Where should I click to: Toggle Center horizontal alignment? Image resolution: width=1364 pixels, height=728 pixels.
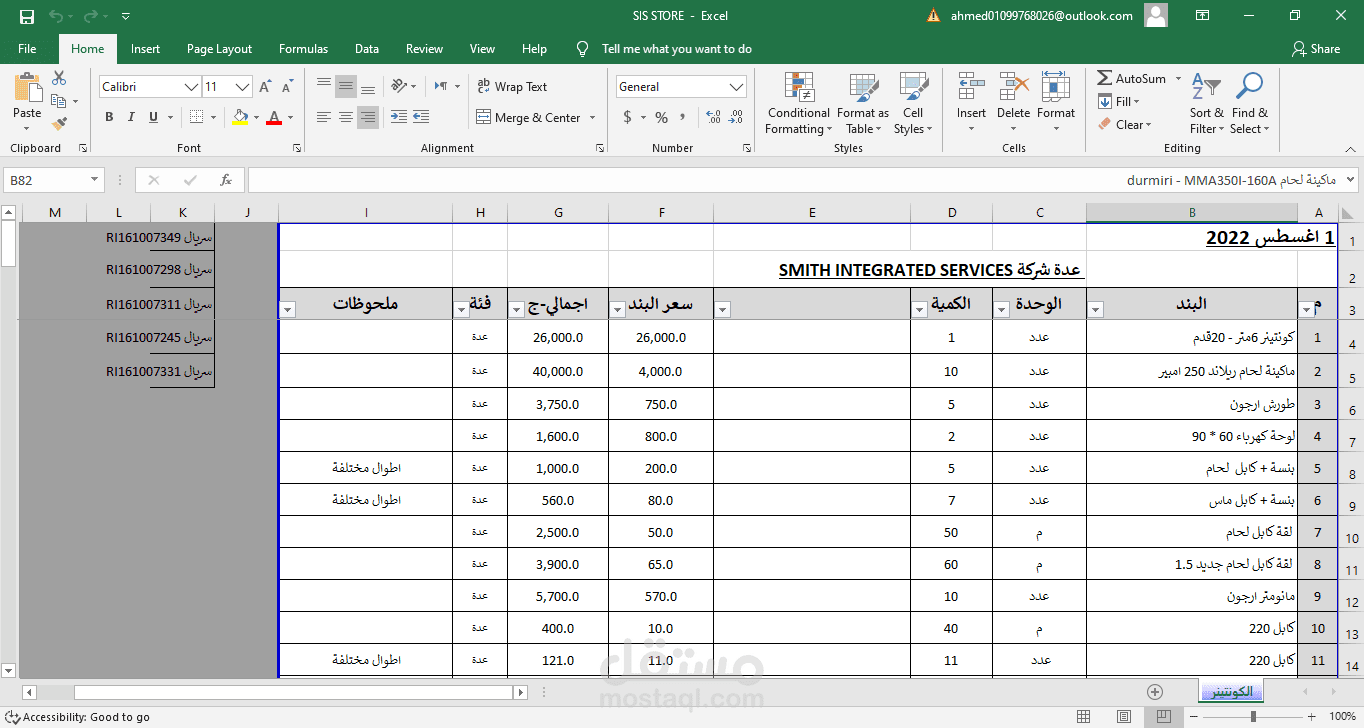pyautogui.click(x=346, y=118)
